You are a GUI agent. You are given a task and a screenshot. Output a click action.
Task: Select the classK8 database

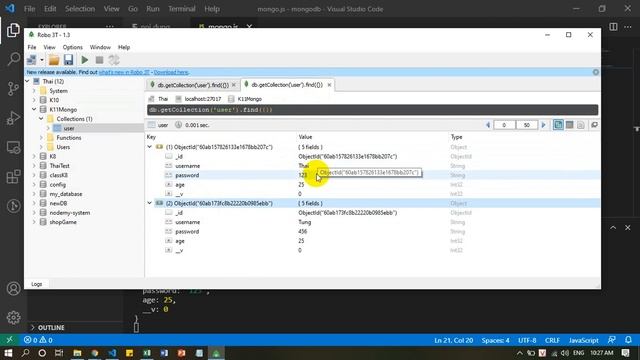coord(58,175)
